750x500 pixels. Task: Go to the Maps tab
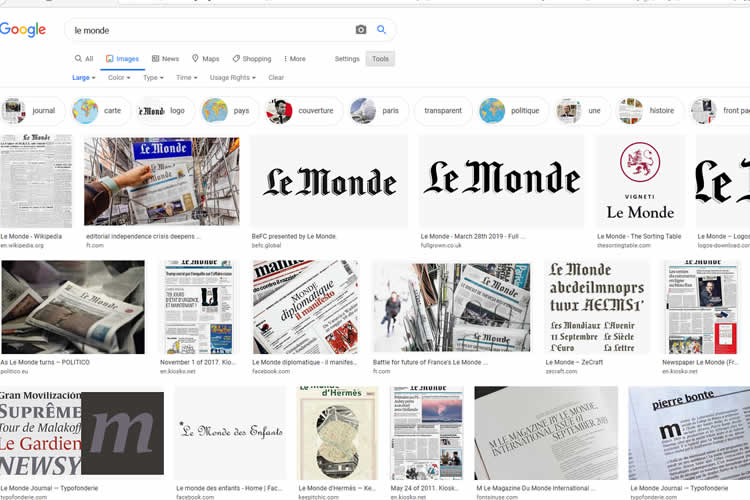[x=206, y=59]
